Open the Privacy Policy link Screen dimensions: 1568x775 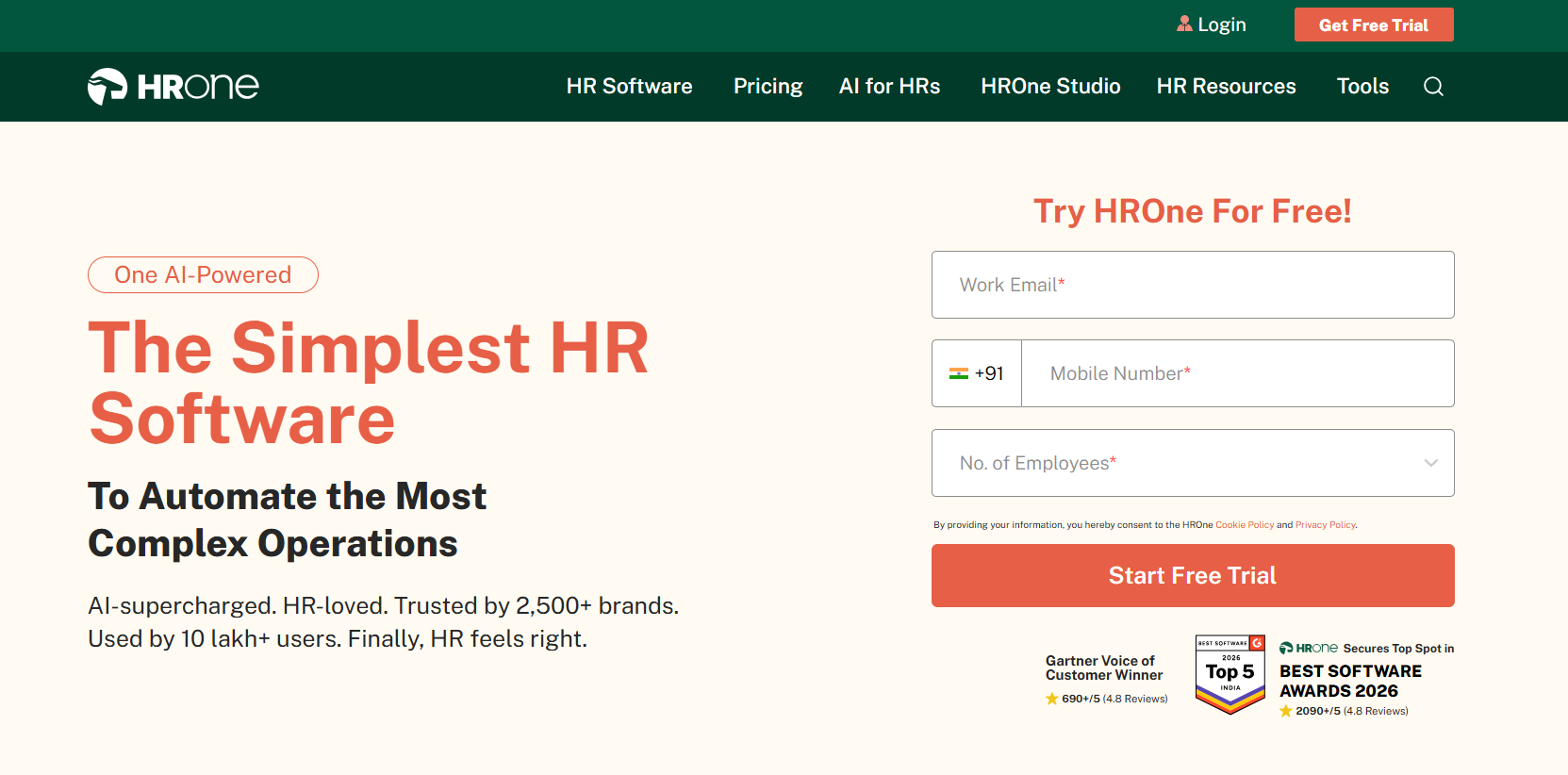click(1326, 525)
